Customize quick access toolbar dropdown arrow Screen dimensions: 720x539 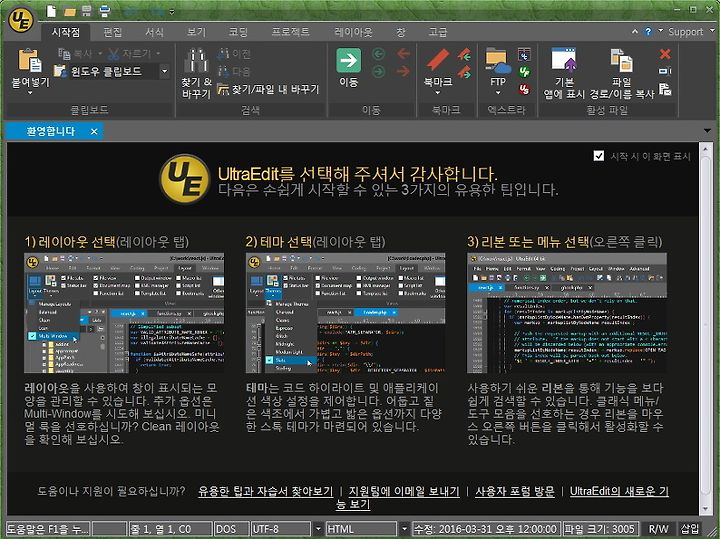(x=171, y=12)
